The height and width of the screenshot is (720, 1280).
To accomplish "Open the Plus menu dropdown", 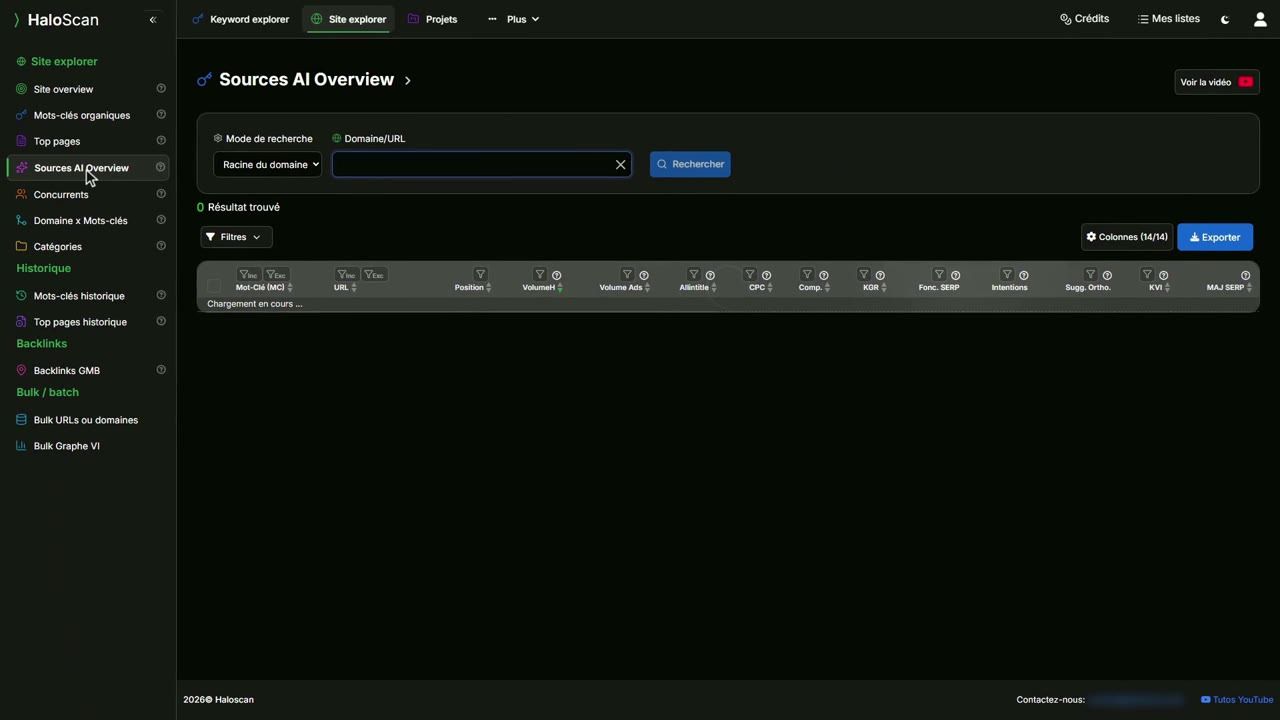I will [x=514, y=19].
